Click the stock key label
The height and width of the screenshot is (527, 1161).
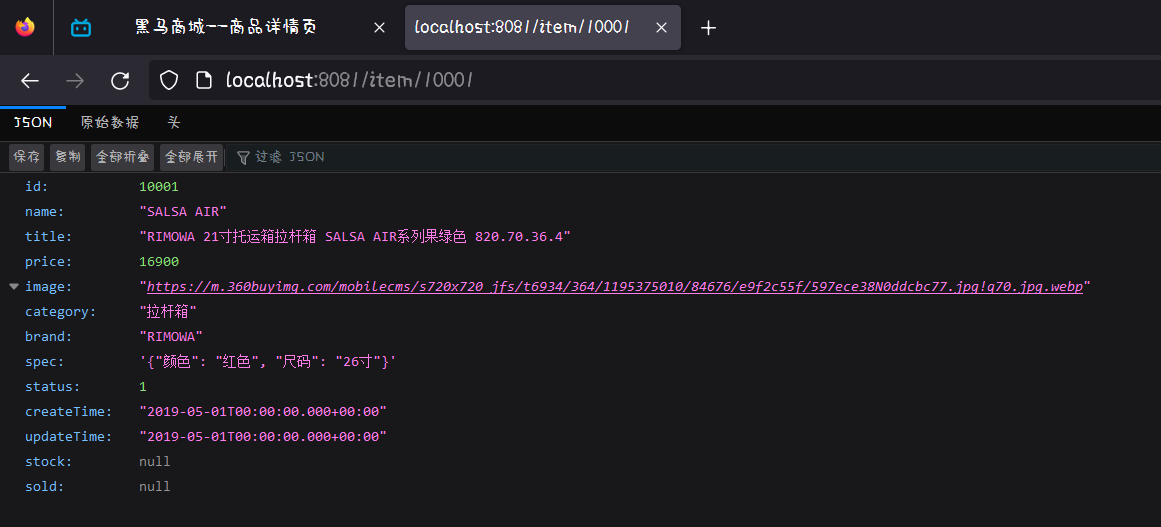click(48, 462)
